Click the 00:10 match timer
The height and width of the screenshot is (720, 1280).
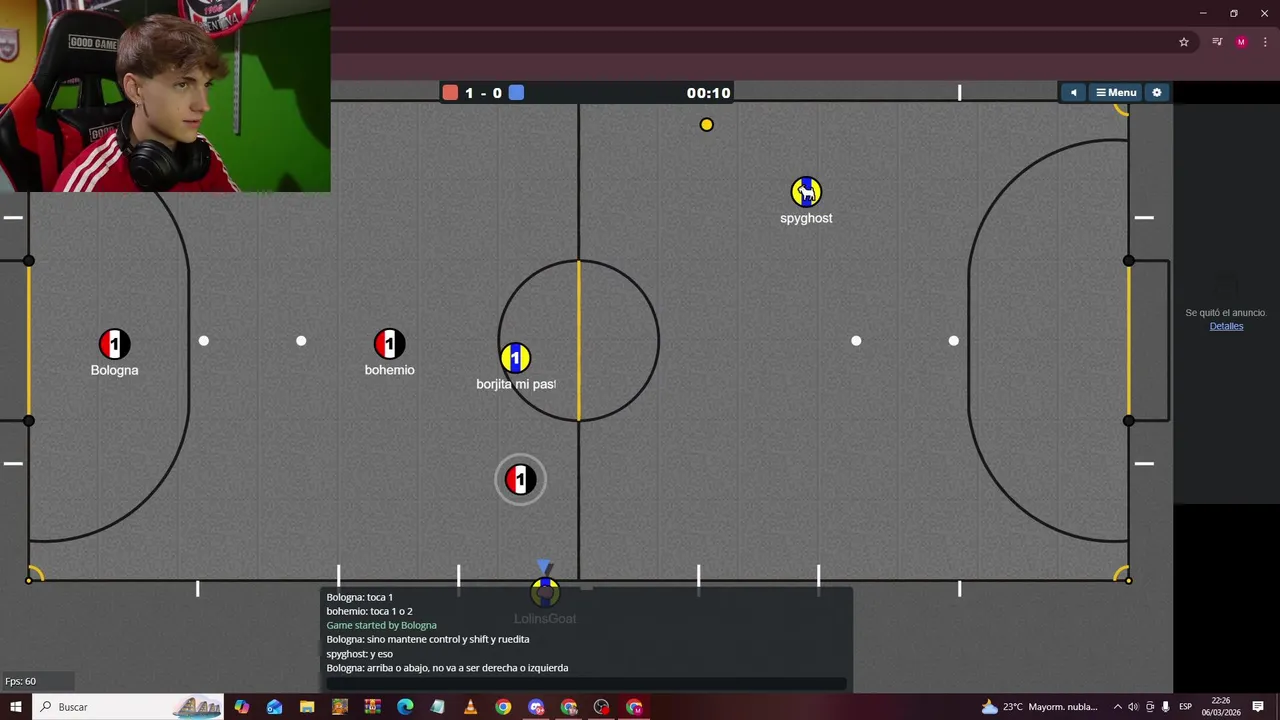tap(708, 93)
